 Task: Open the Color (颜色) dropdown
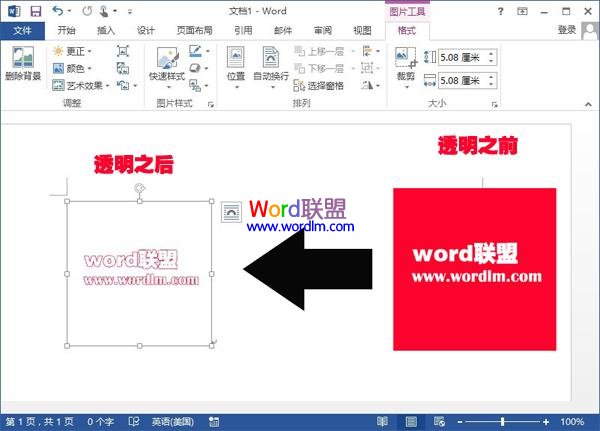click(x=73, y=69)
